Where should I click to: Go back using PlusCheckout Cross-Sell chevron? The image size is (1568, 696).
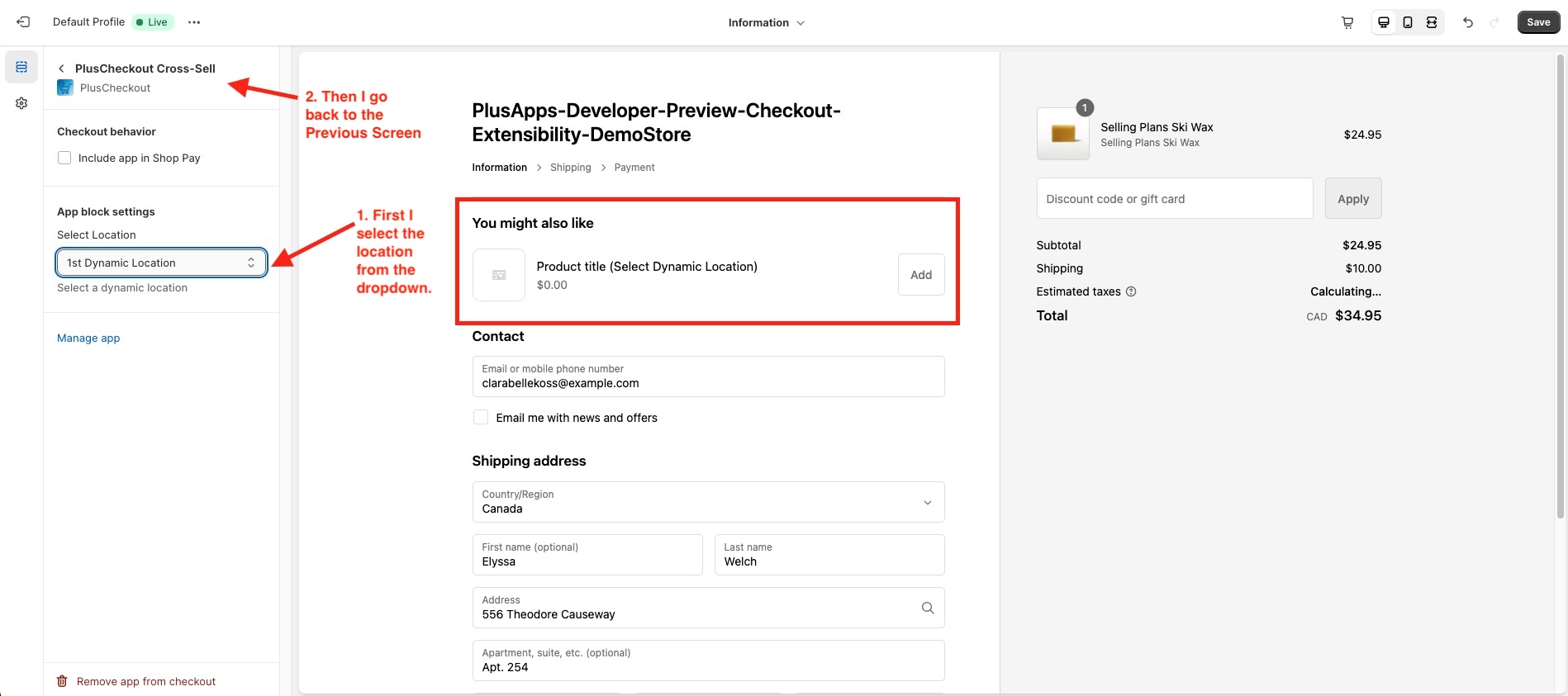[x=62, y=69]
